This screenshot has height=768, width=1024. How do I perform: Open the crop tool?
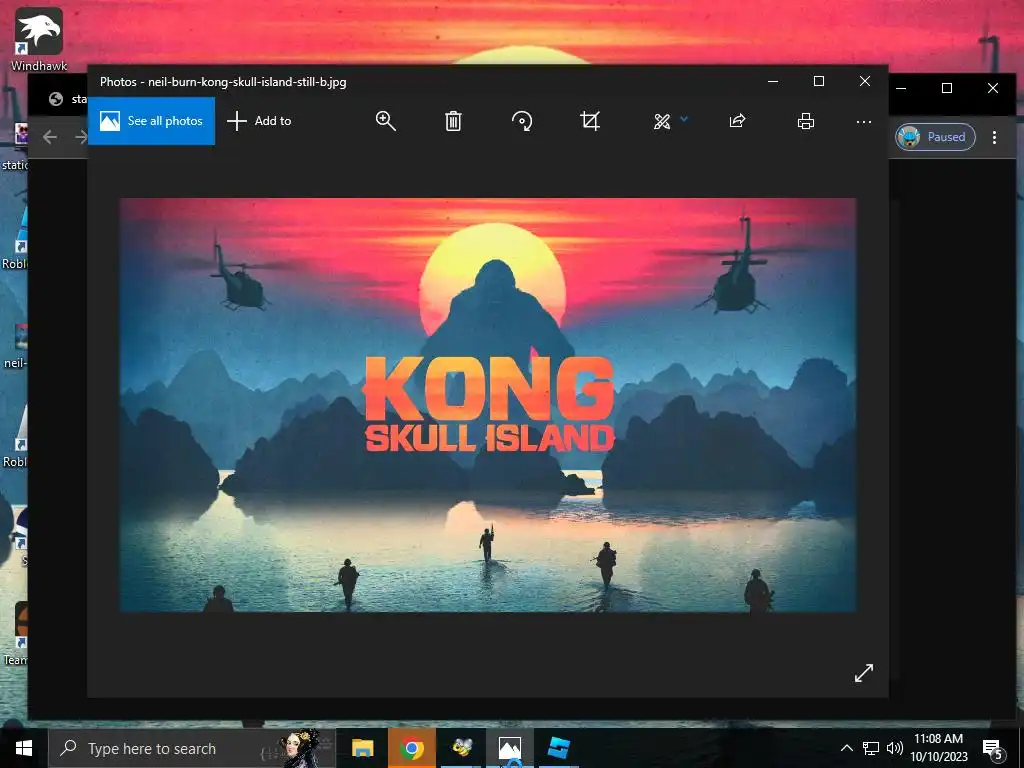(590, 121)
